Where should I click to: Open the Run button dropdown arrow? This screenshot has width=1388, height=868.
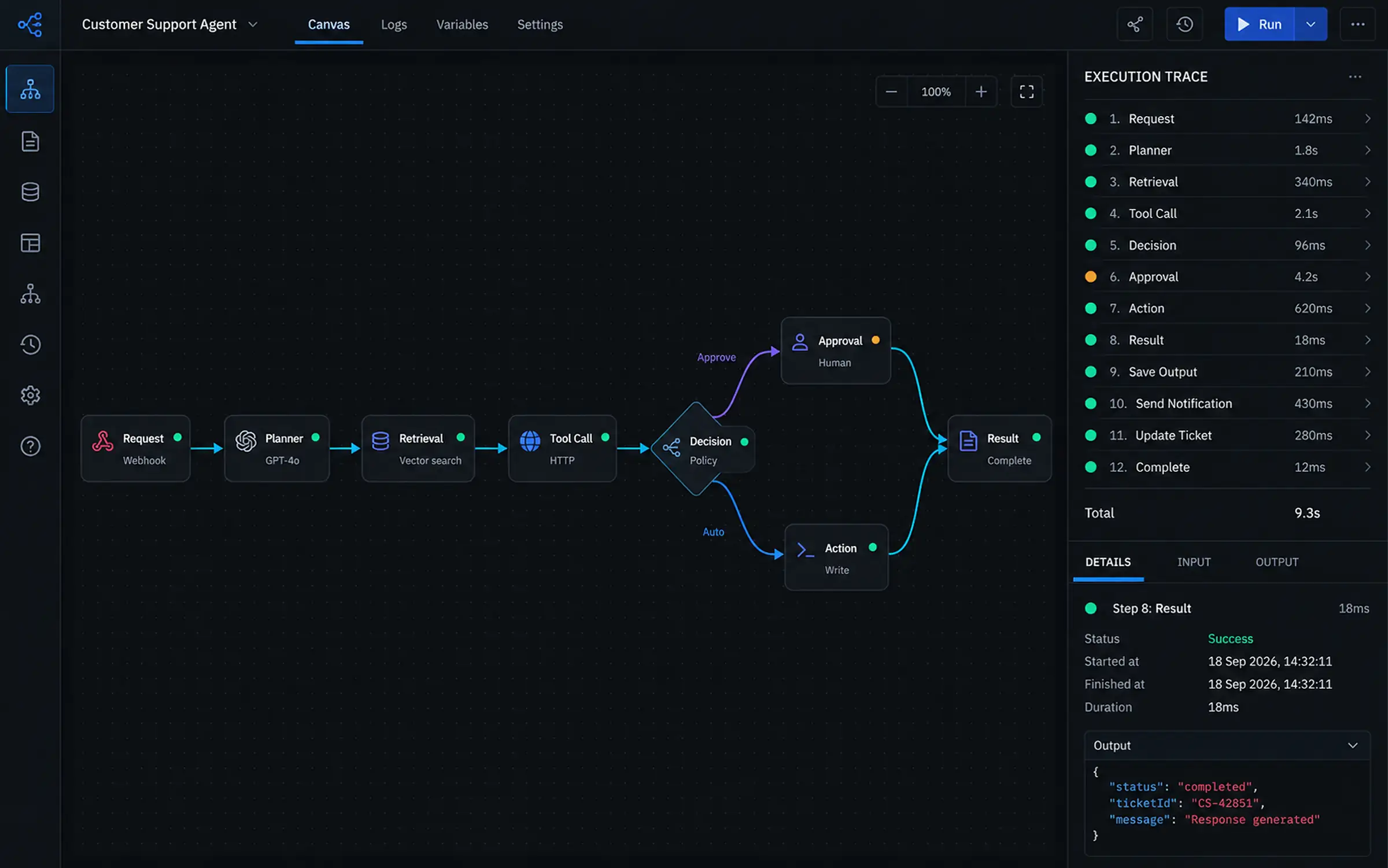click(x=1311, y=24)
